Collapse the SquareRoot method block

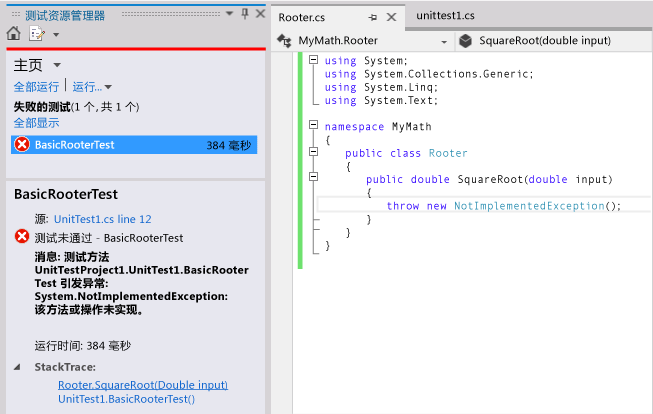[314, 177]
